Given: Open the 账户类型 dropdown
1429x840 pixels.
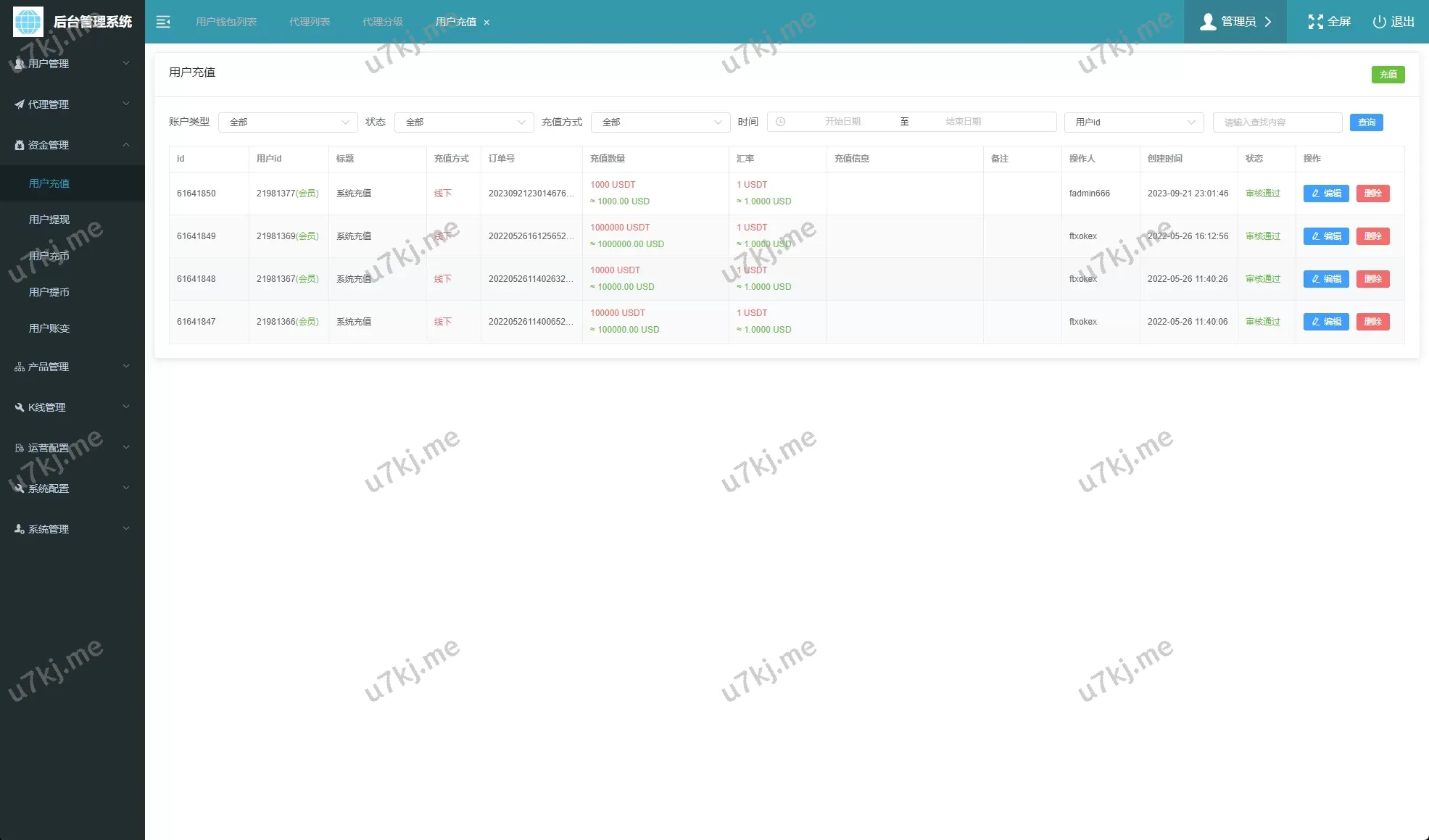Looking at the screenshot, I should pyautogui.click(x=288, y=122).
